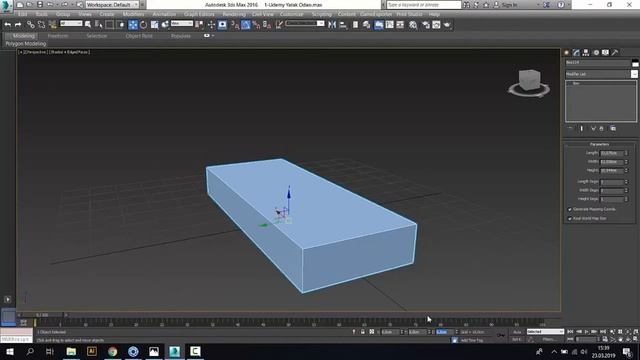Open the Scene Explorer from toolbar
The image size is (640, 360).
(356, 25)
